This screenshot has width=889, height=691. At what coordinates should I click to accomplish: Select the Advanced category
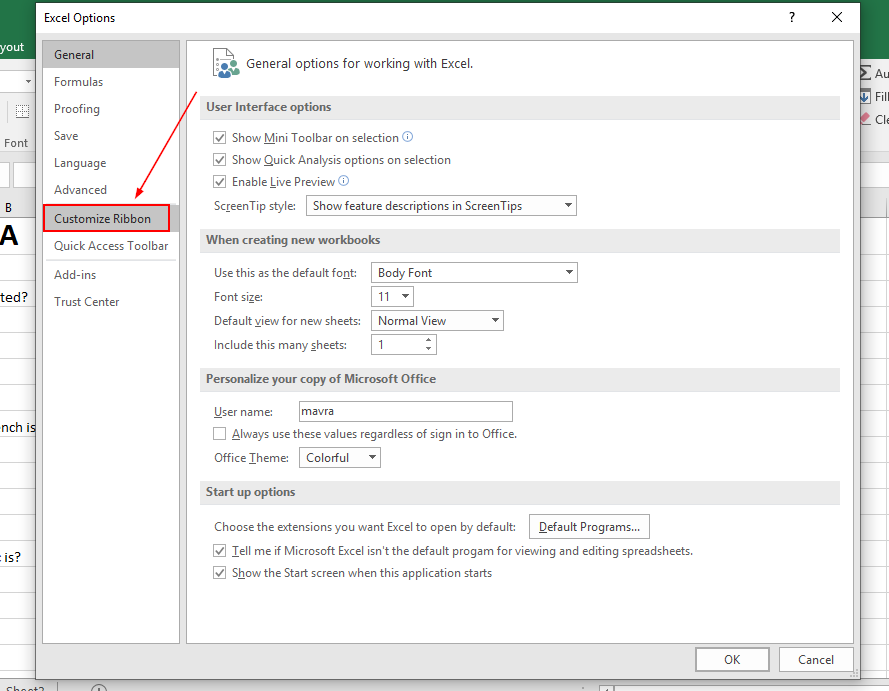pyautogui.click(x=111, y=190)
